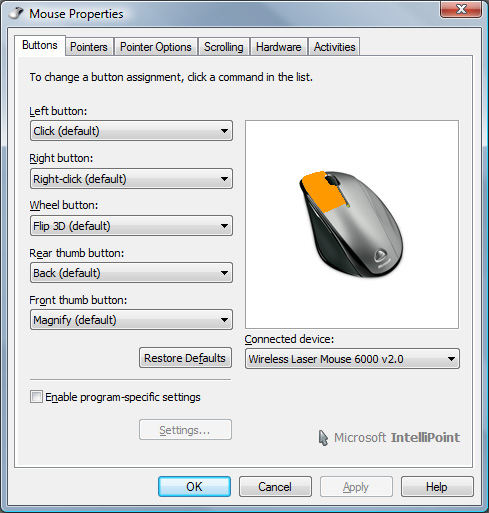Click the Restore Defaults button
Image resolution: width=489 pixels, height=513 pixels.
tap(185, 358)
